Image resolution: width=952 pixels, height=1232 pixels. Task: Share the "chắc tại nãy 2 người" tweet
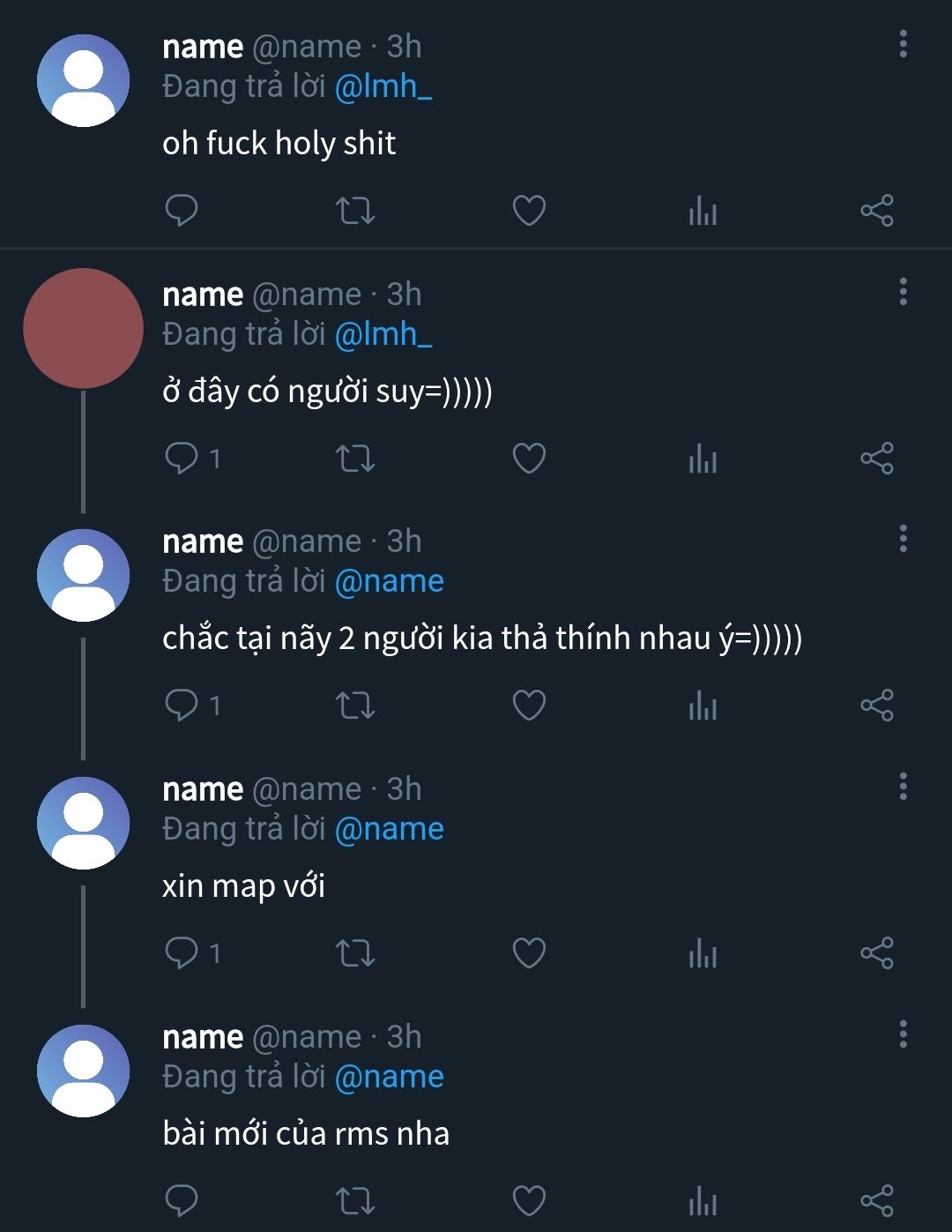(x=876, y=706)
